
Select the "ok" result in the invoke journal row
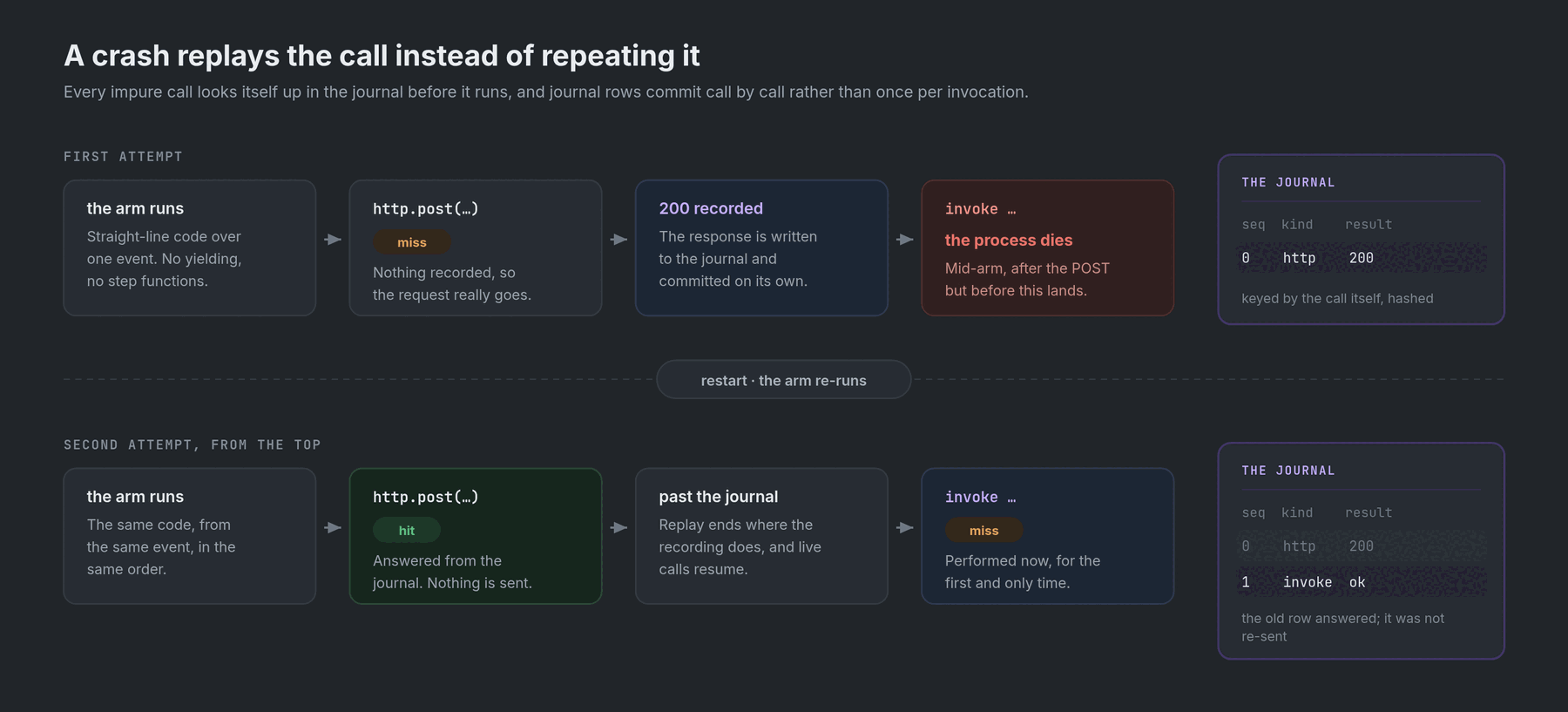(x=1357, y=582)
